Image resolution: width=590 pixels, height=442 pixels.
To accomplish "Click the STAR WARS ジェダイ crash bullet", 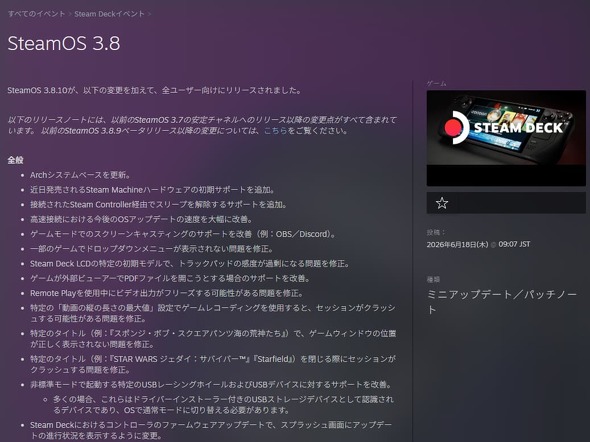I will coord(213,365).
